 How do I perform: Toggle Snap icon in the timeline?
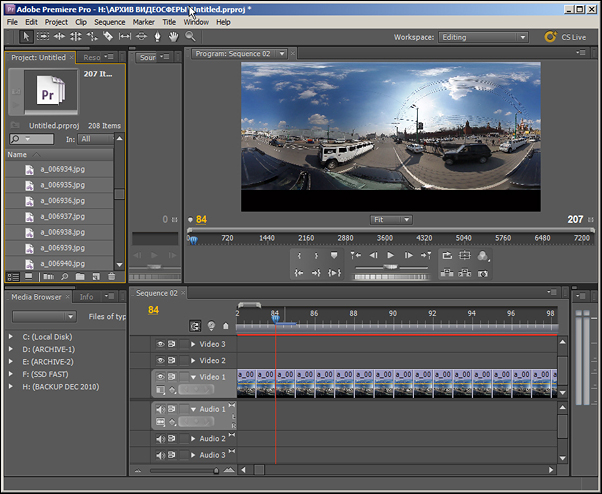(196, 325)
